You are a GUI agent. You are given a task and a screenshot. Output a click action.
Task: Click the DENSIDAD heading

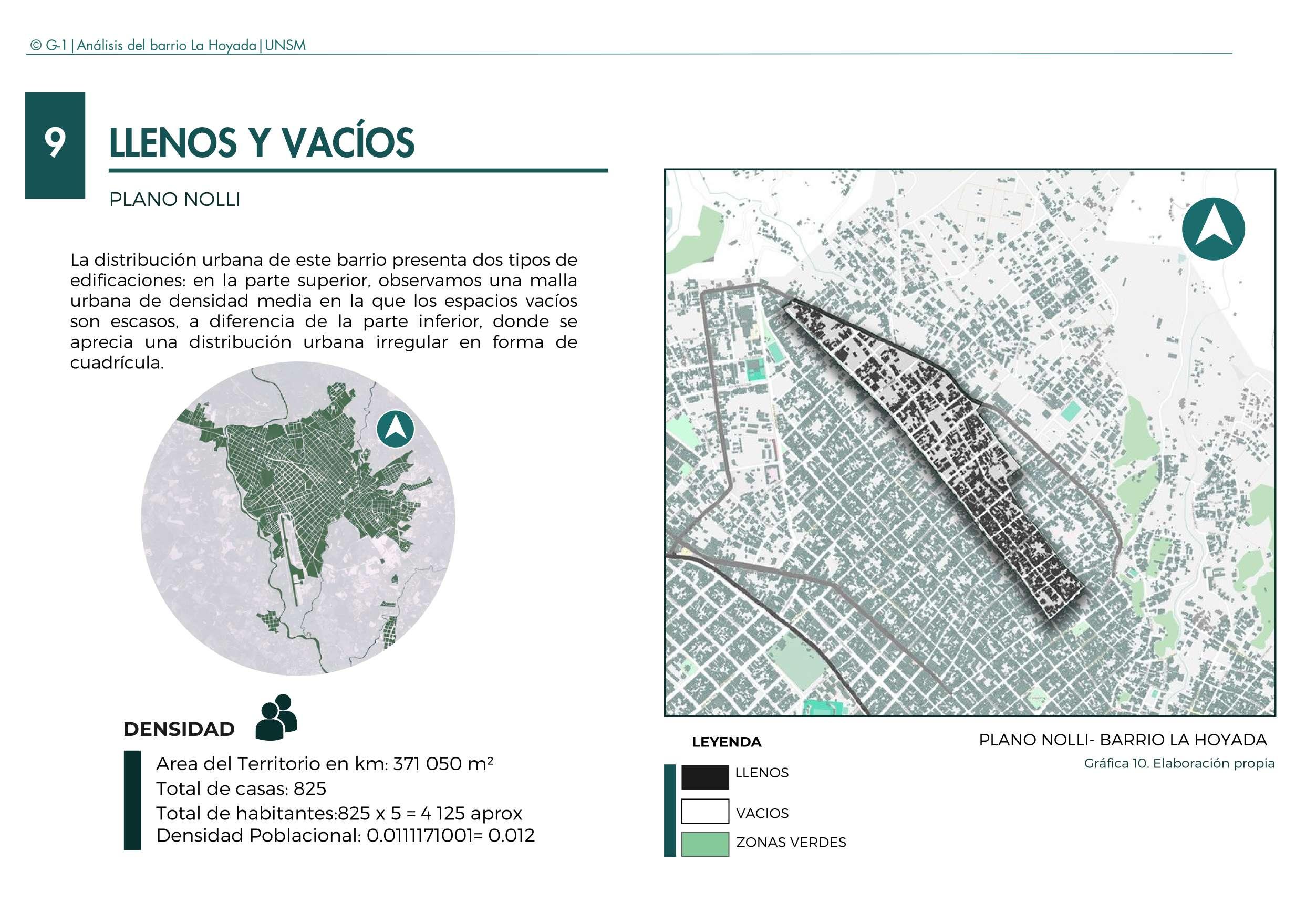click(179, 729)
